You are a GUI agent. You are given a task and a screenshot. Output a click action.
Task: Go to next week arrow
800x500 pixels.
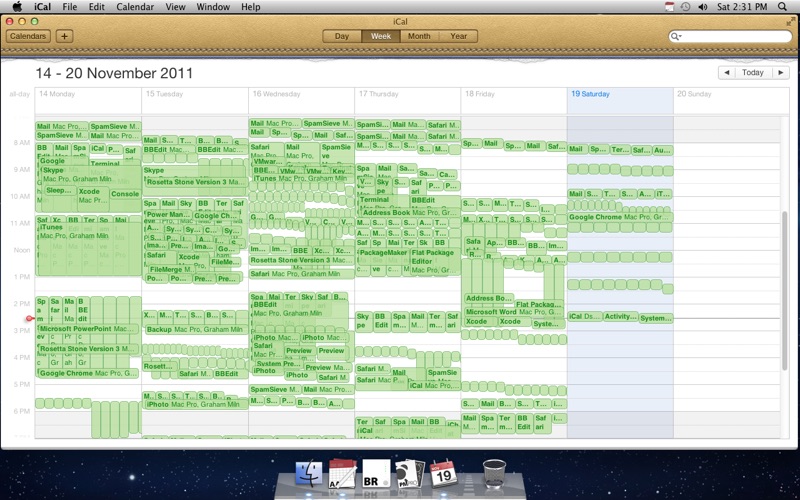click(x=781, y=72)
